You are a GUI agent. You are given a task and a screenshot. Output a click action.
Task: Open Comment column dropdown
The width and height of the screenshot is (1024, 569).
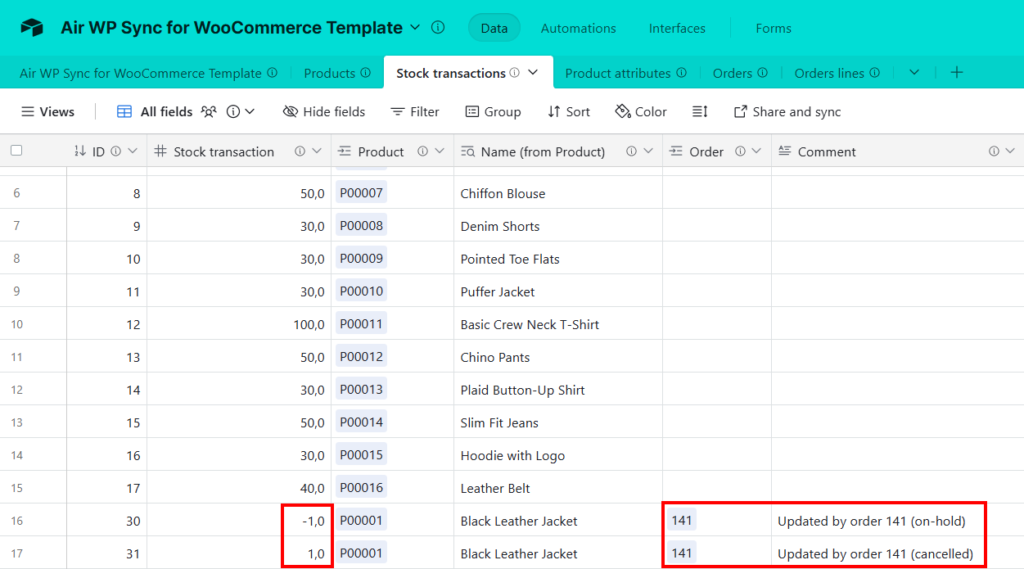click(1010, 151)
